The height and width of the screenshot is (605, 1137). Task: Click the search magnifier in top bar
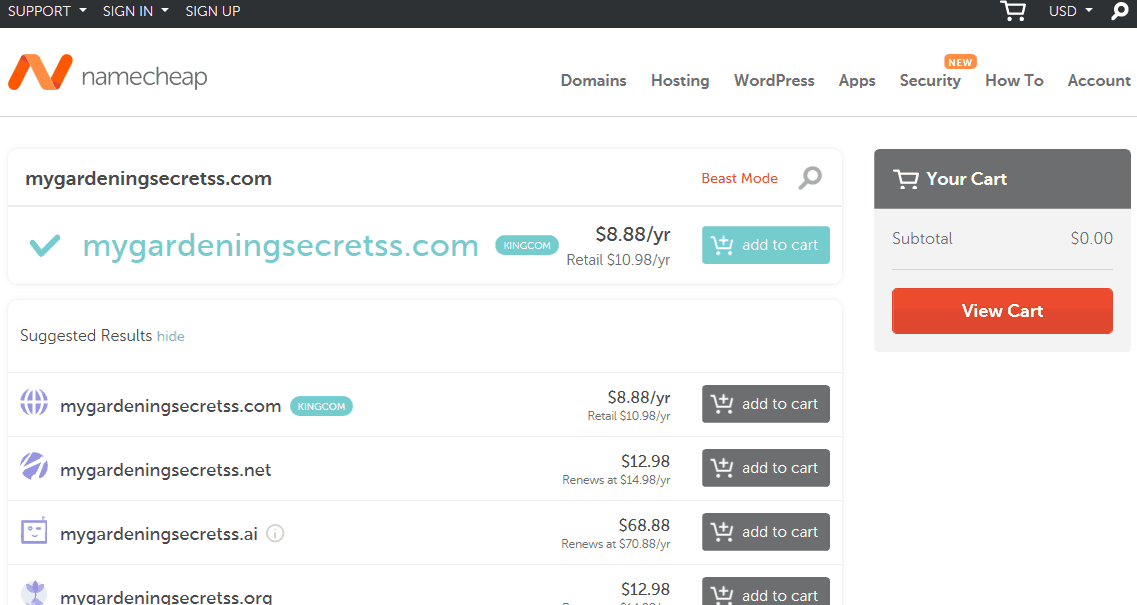(1120, 11)
